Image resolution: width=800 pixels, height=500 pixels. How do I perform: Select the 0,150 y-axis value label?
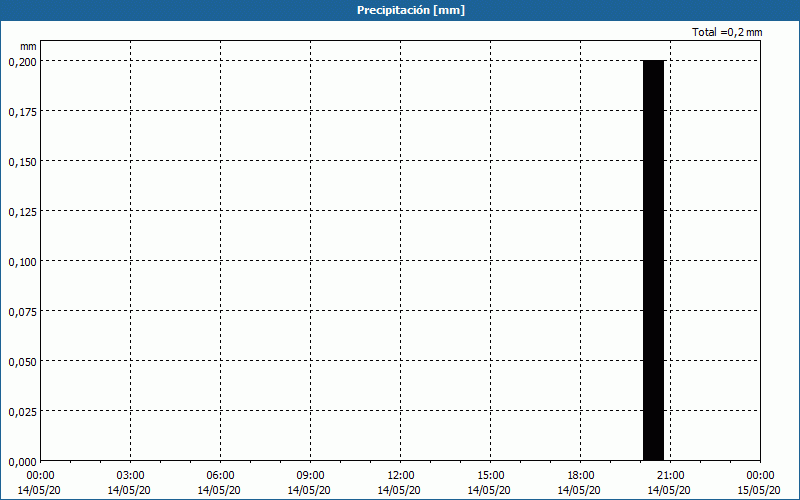[21, 161]
